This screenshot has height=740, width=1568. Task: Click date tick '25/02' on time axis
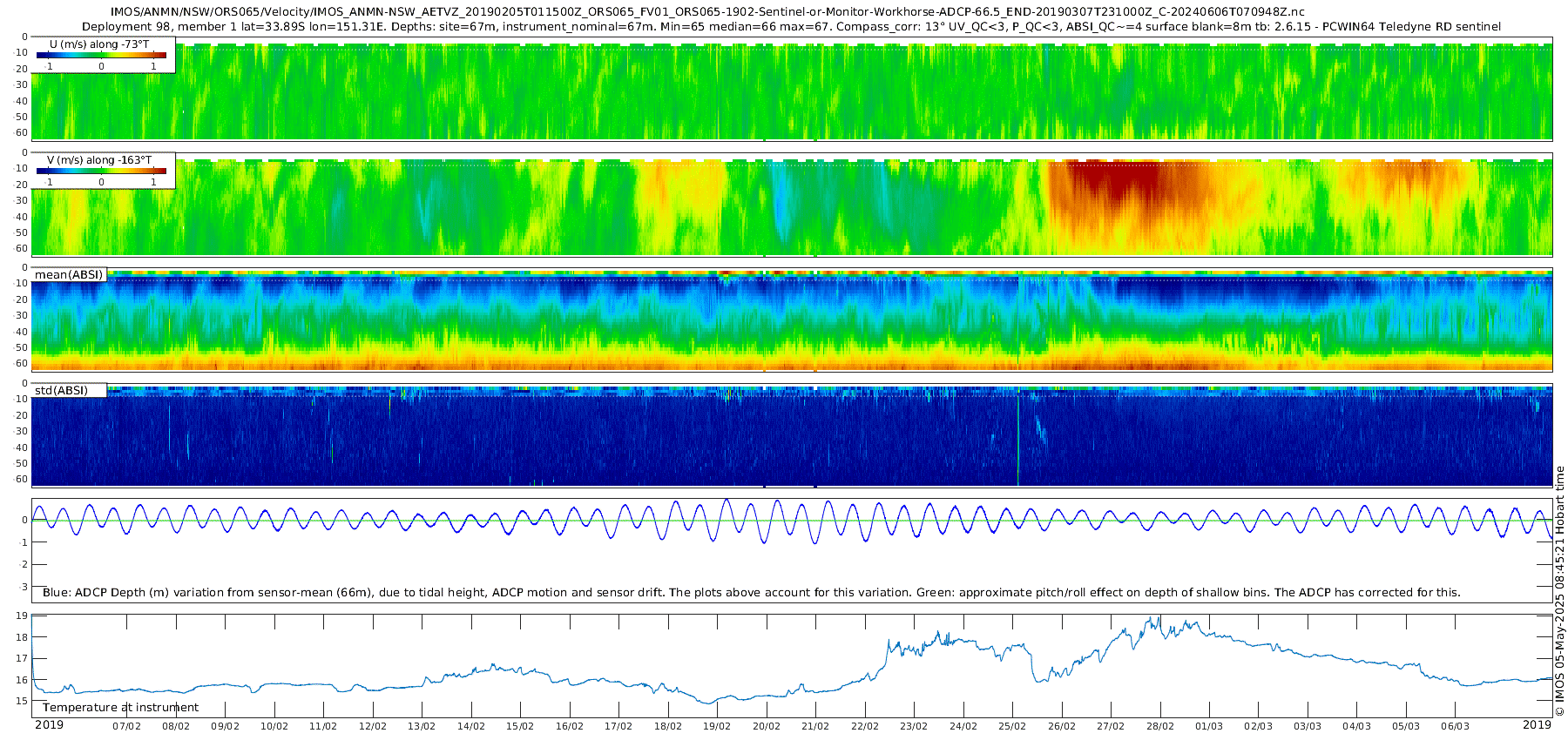[1012, 726]
